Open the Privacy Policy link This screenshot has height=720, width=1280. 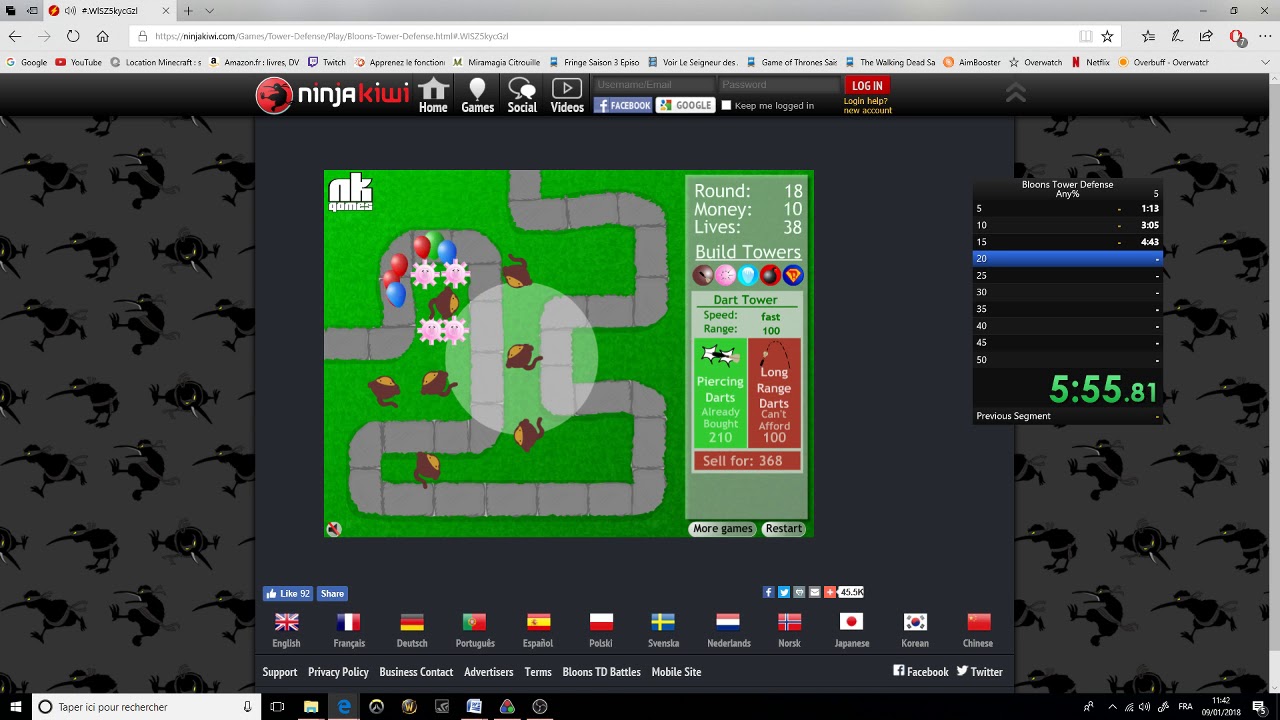pos(338,672)
